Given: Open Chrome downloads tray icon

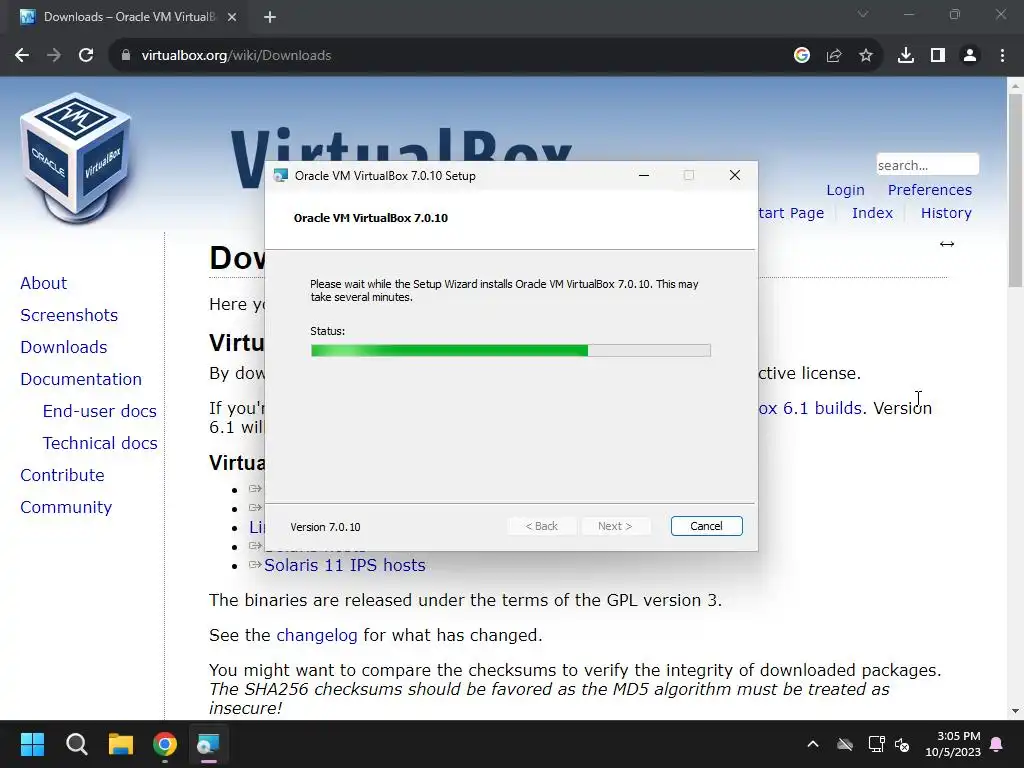Looking at the screenshot, I should [x=905, y=56].
